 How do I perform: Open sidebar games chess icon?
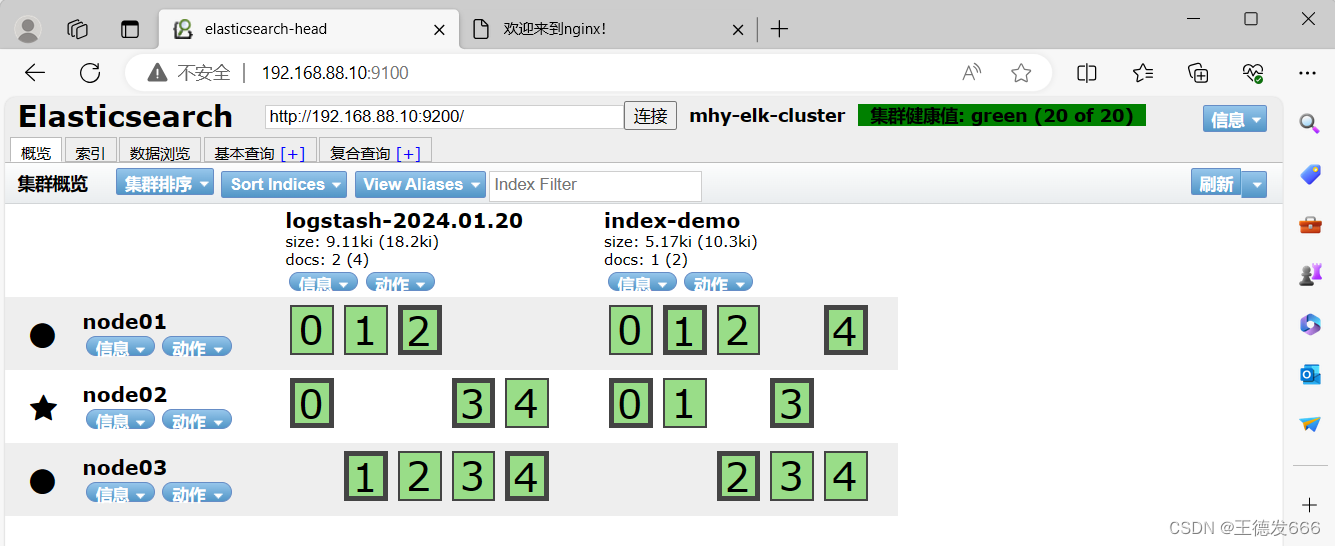pos(1310,274)
